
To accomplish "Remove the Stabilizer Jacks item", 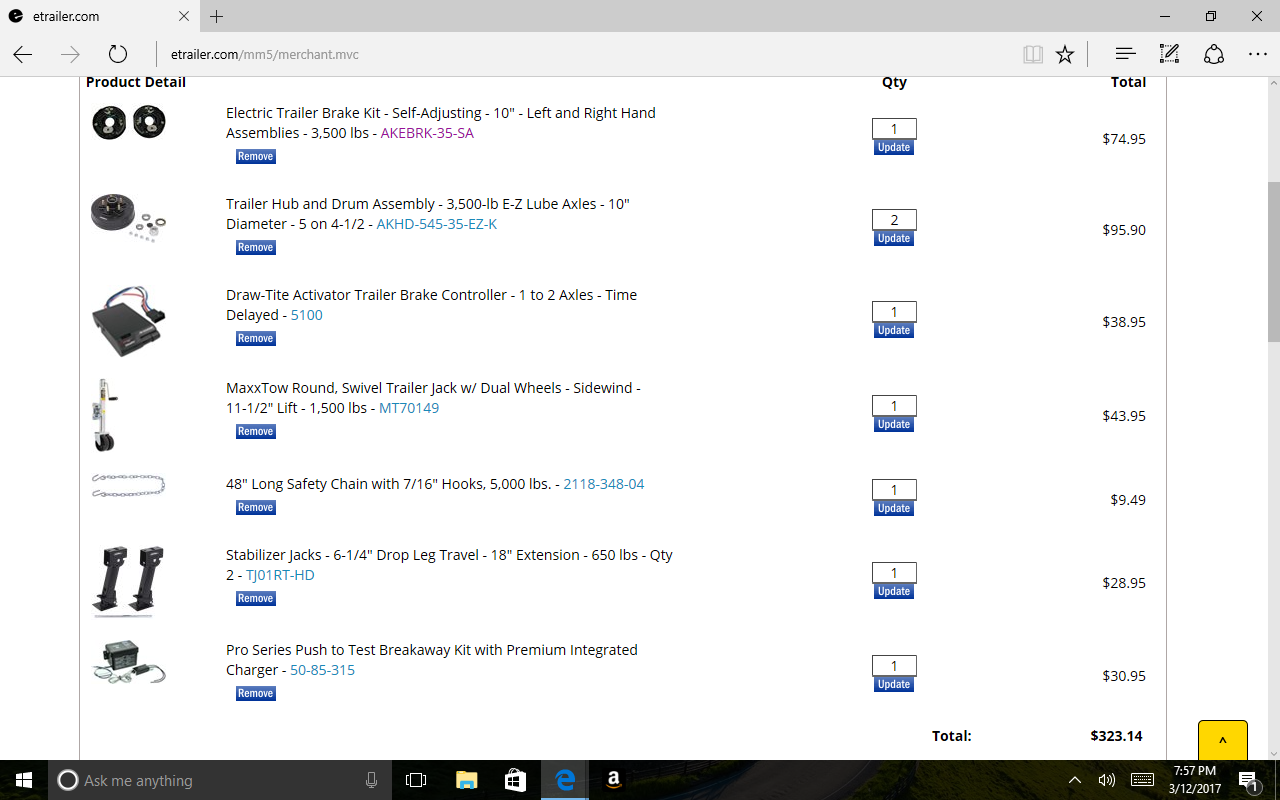I will (x=255, y=598).
